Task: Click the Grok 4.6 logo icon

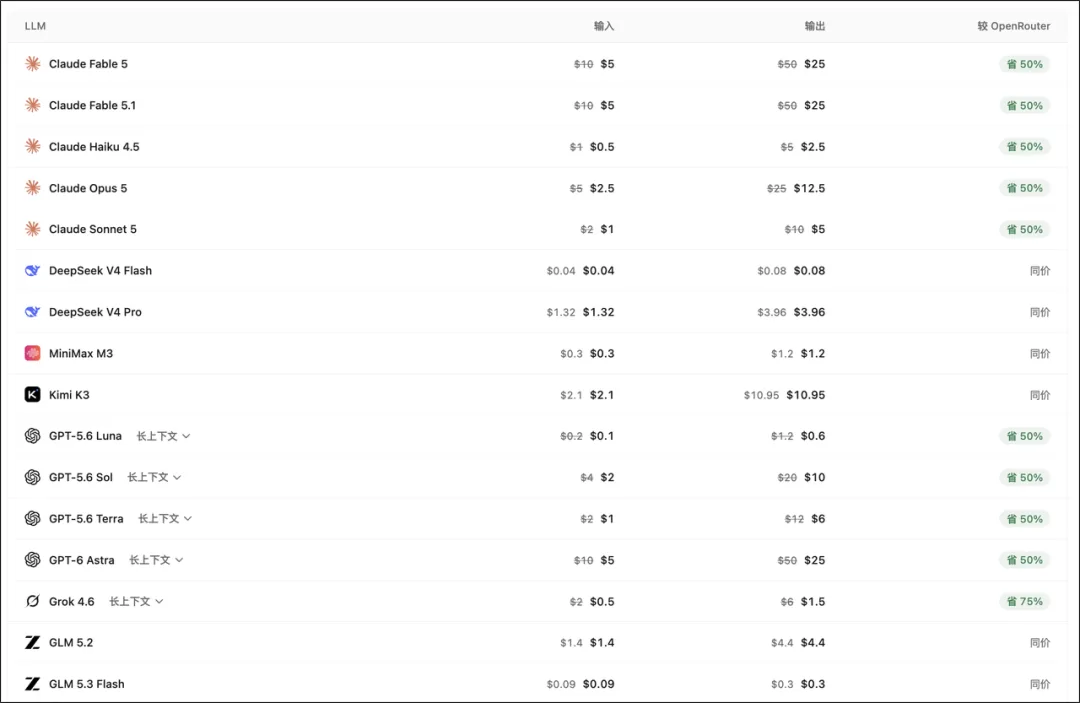Action: point(32,601)
